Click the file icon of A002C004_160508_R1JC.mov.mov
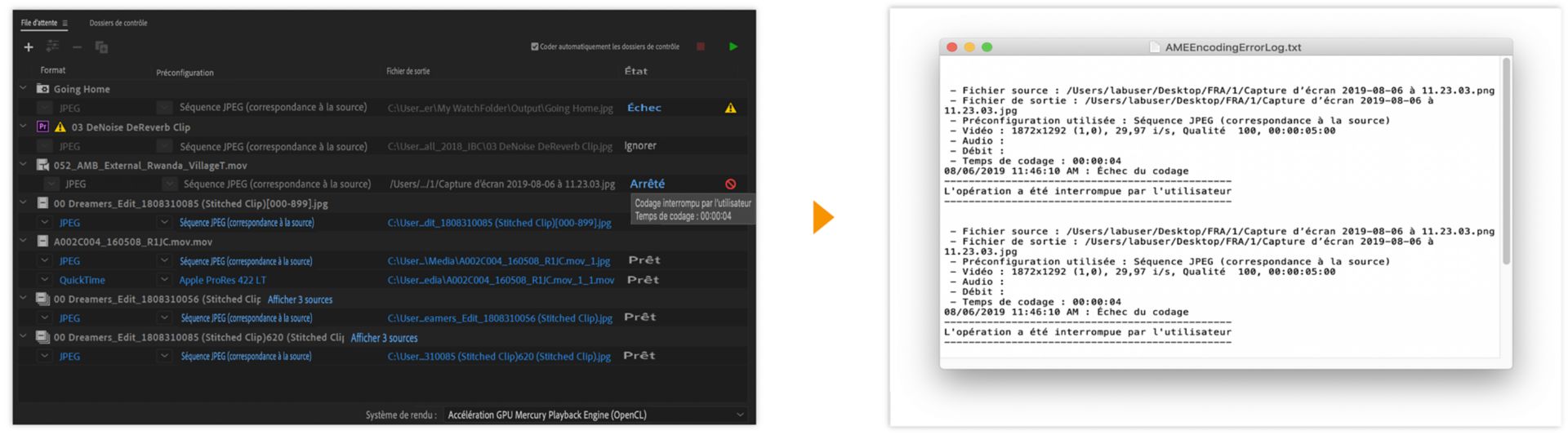 pyautogui.click(x=43, y=242)
